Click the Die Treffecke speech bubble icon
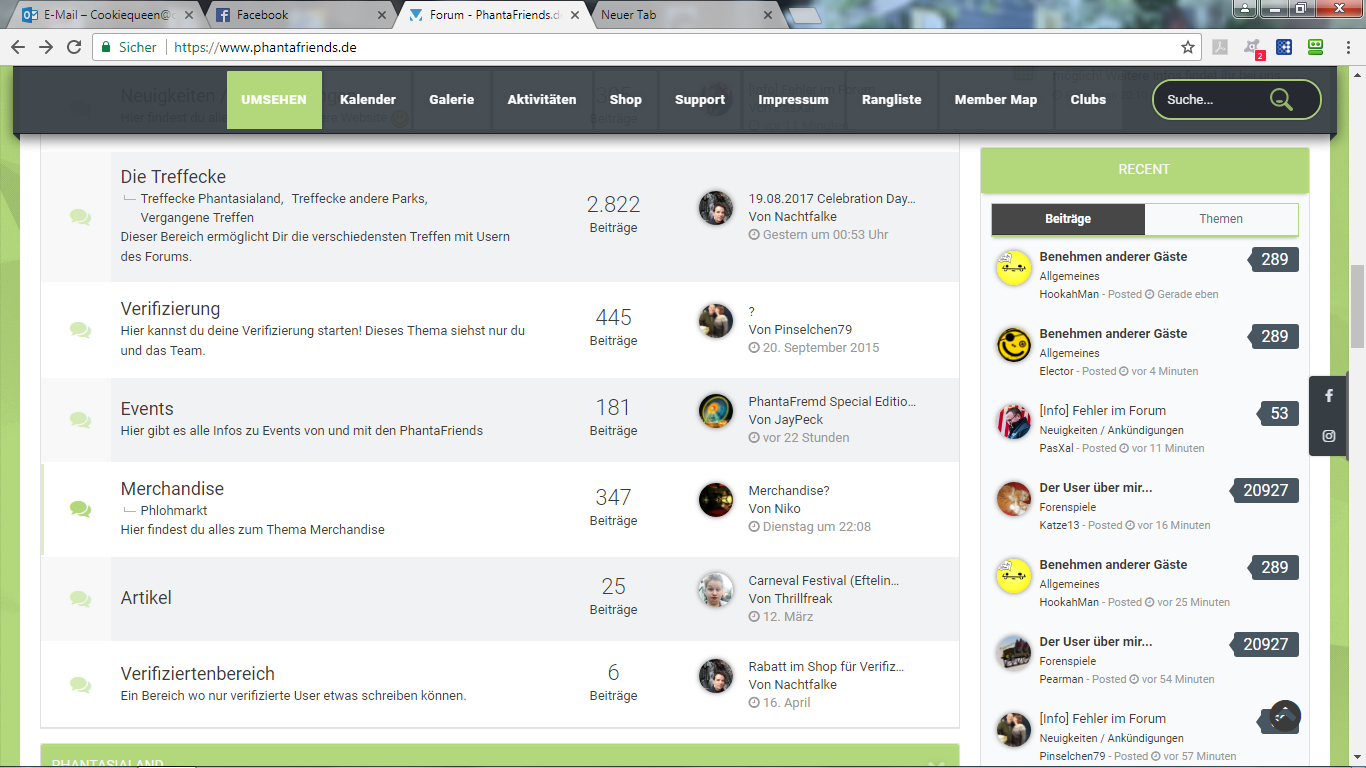 tap(81, 217)
